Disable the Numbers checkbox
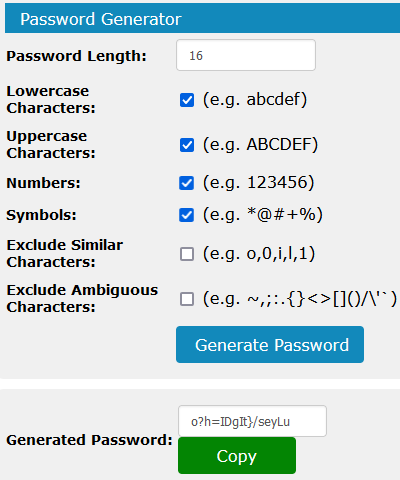This screenshot has width=400, height=480. (187, 183)
